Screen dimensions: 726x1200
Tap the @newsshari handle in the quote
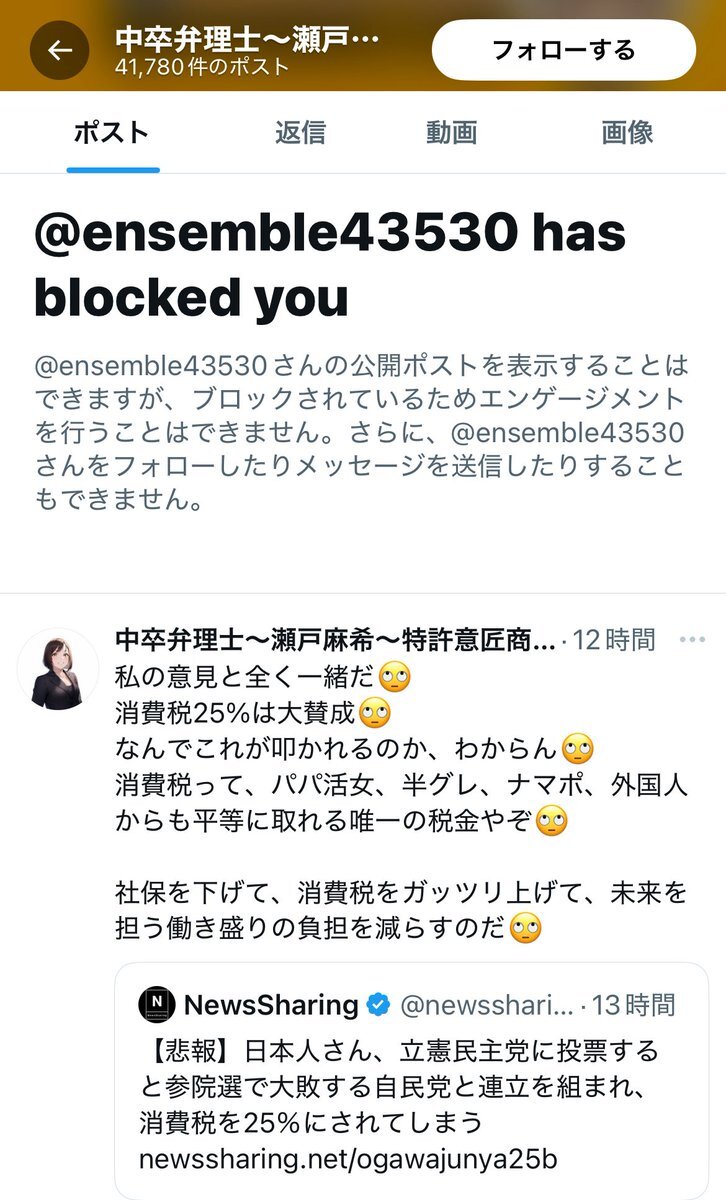pos(487,1005)
